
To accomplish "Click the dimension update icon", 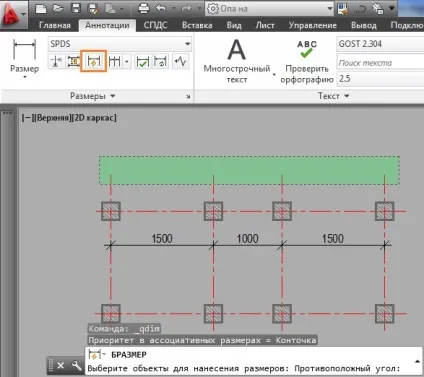I will point(161,61).
